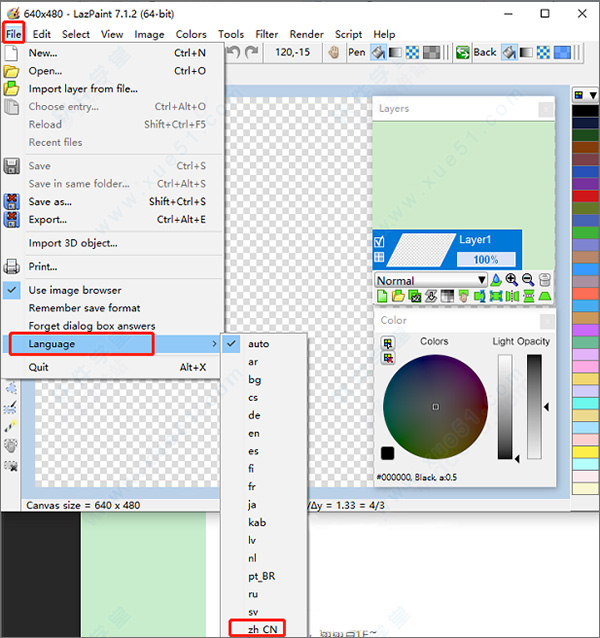Zoom out on layer stack icon

click(x=528, y=280)
